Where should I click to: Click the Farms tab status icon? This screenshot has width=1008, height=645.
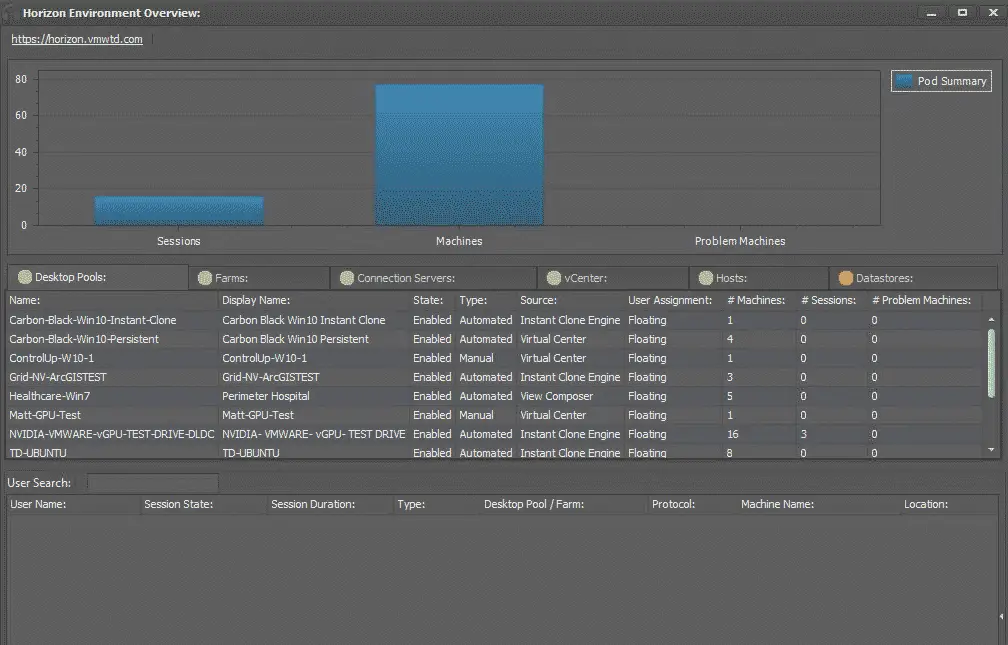[x=205, y=278]
